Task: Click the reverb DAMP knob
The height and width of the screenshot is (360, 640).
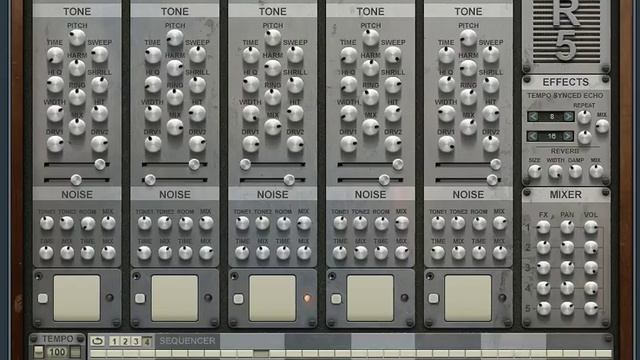Action: [576, 171]
